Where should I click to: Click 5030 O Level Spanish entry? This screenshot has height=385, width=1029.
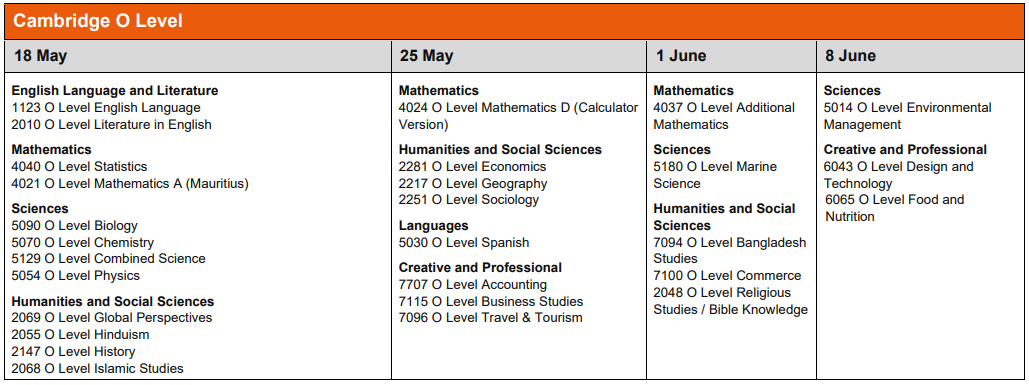click(464, 243)
